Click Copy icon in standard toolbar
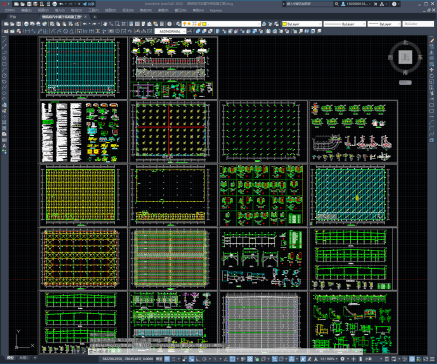The width and height of the screenshot is (437, 364). [x=58, y=24]
